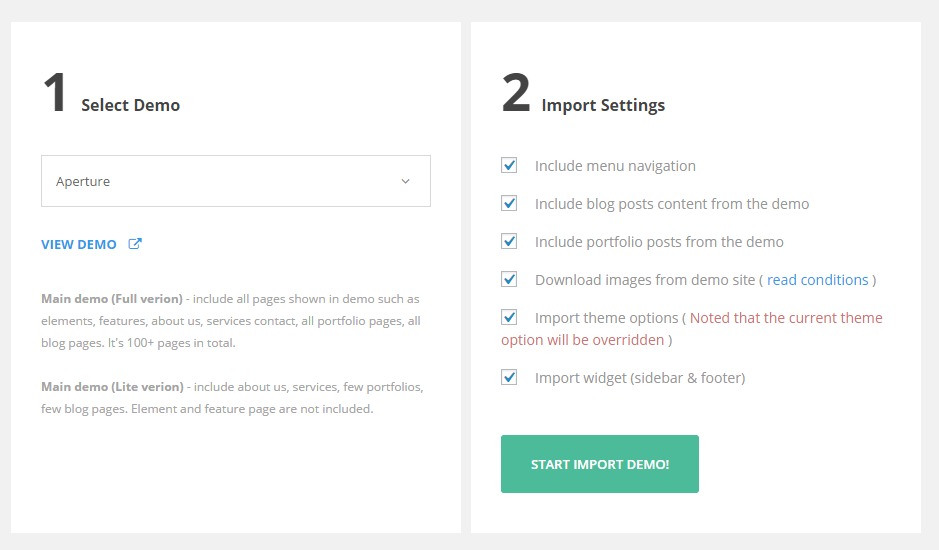Open the VIEW DEMO link
This screenshot has width=939, height=550.
click(x=79, y=244)
